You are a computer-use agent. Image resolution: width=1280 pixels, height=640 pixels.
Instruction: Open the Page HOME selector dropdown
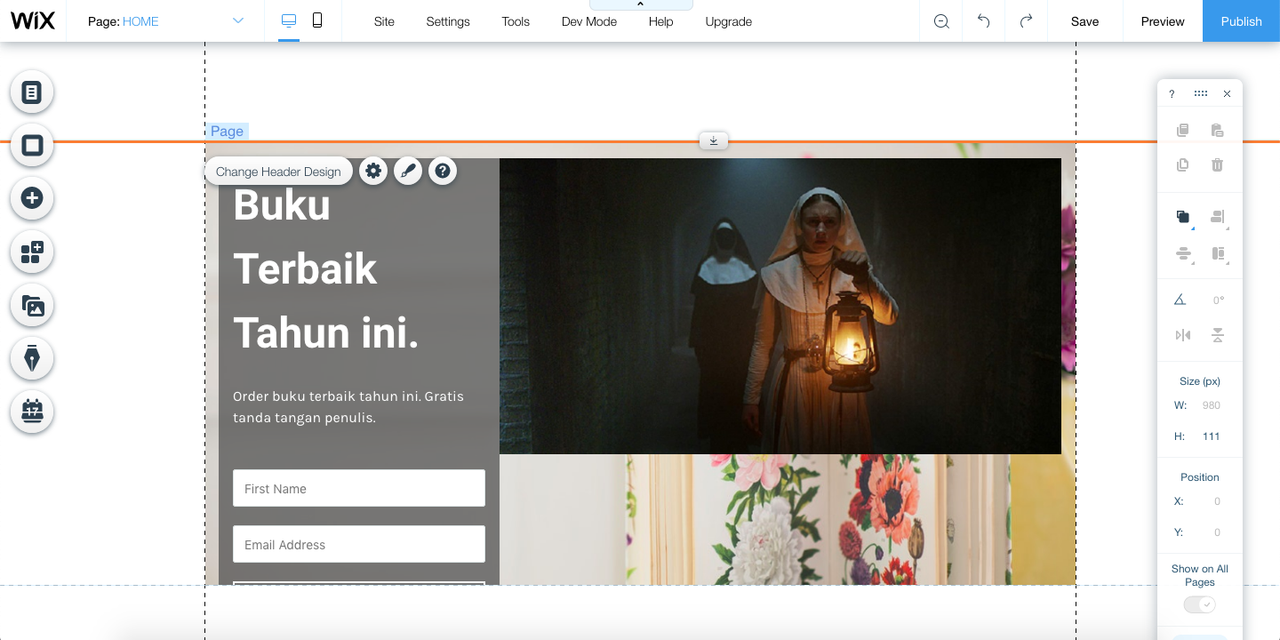(166, 21)
